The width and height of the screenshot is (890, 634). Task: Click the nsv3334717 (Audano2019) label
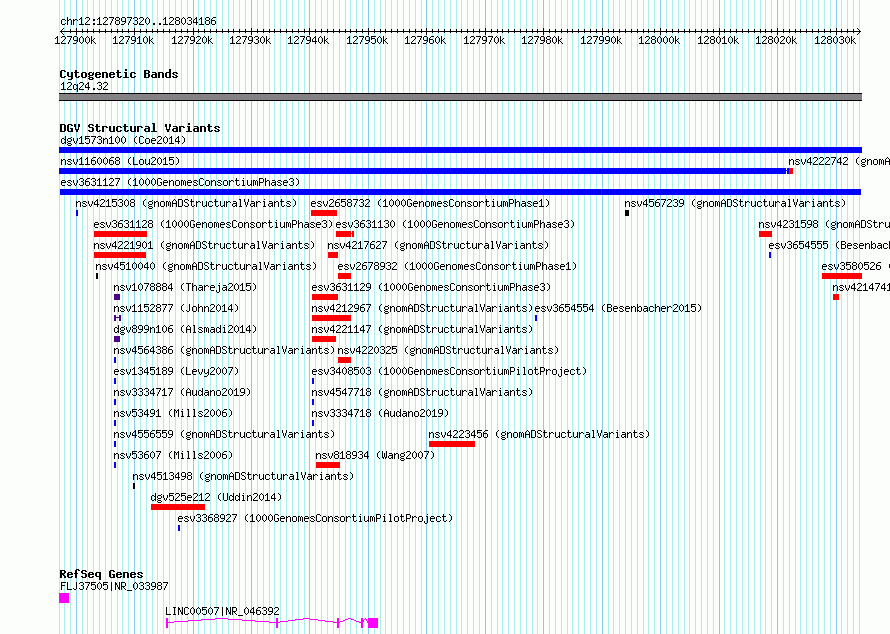(x=182, y=392)
